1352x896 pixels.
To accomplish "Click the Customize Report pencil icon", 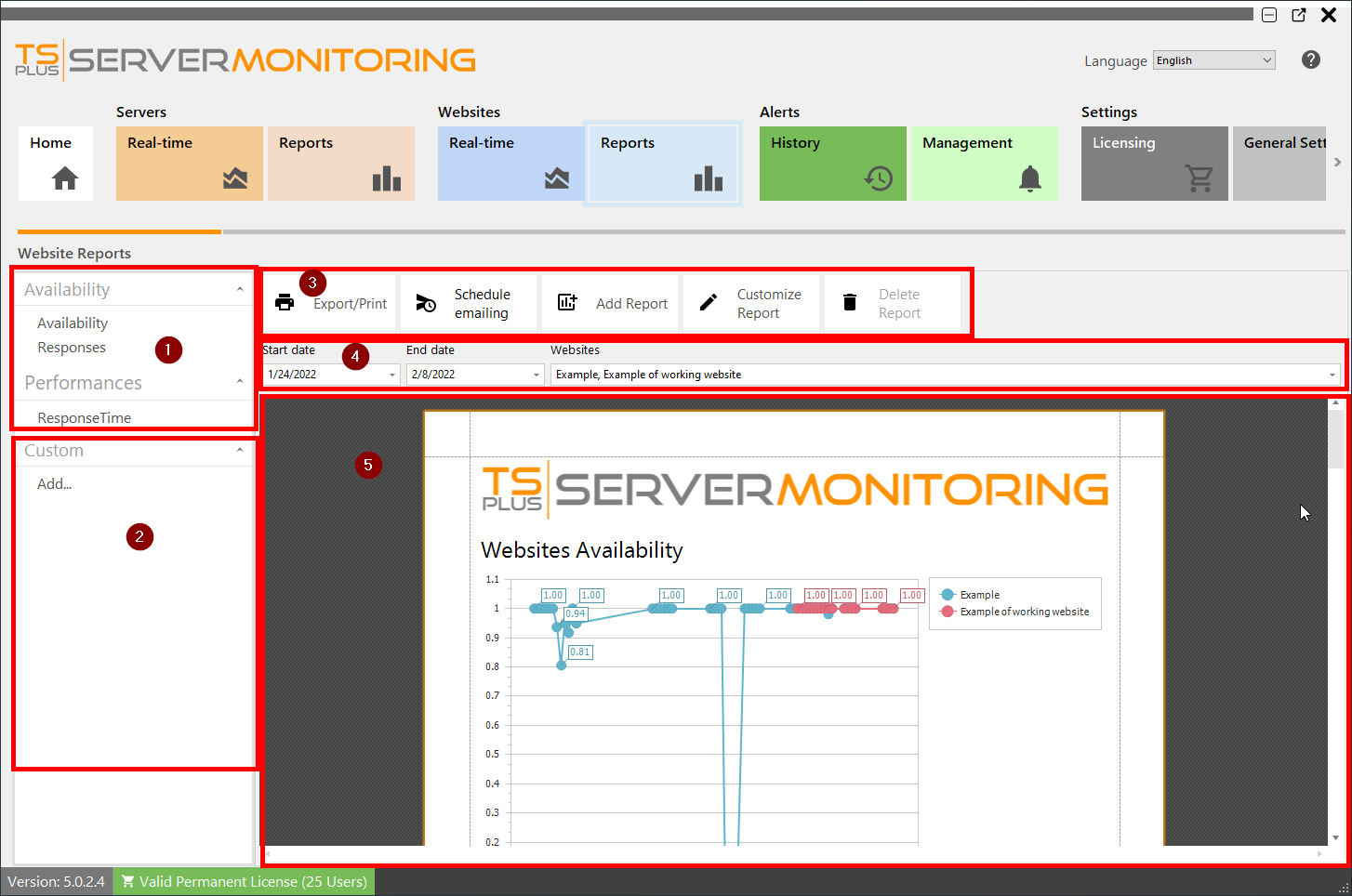I will coord(708,301).
